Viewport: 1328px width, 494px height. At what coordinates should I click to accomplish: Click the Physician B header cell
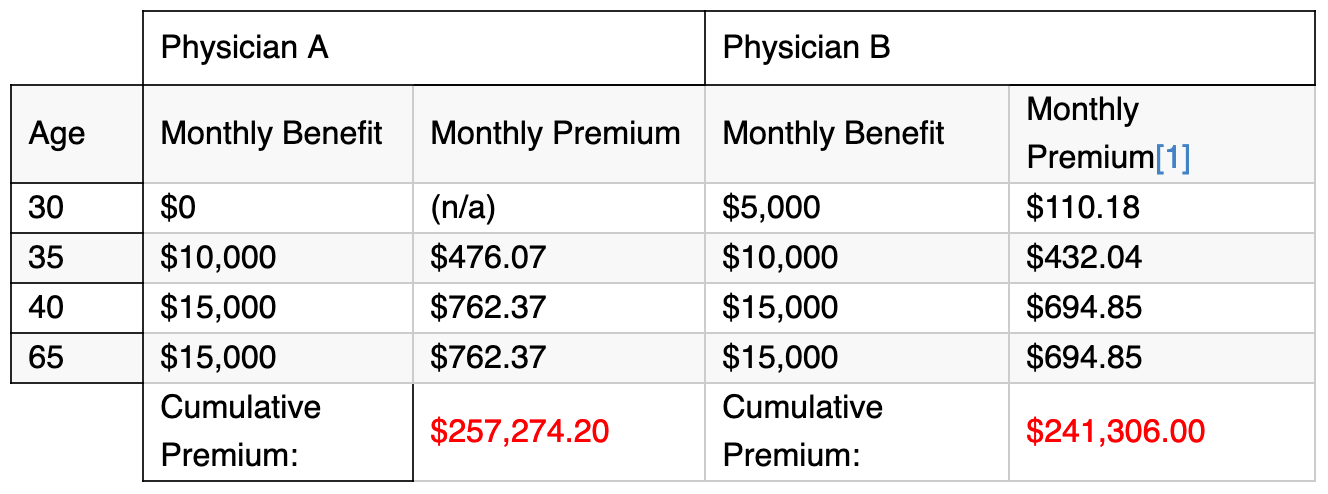1009,47
